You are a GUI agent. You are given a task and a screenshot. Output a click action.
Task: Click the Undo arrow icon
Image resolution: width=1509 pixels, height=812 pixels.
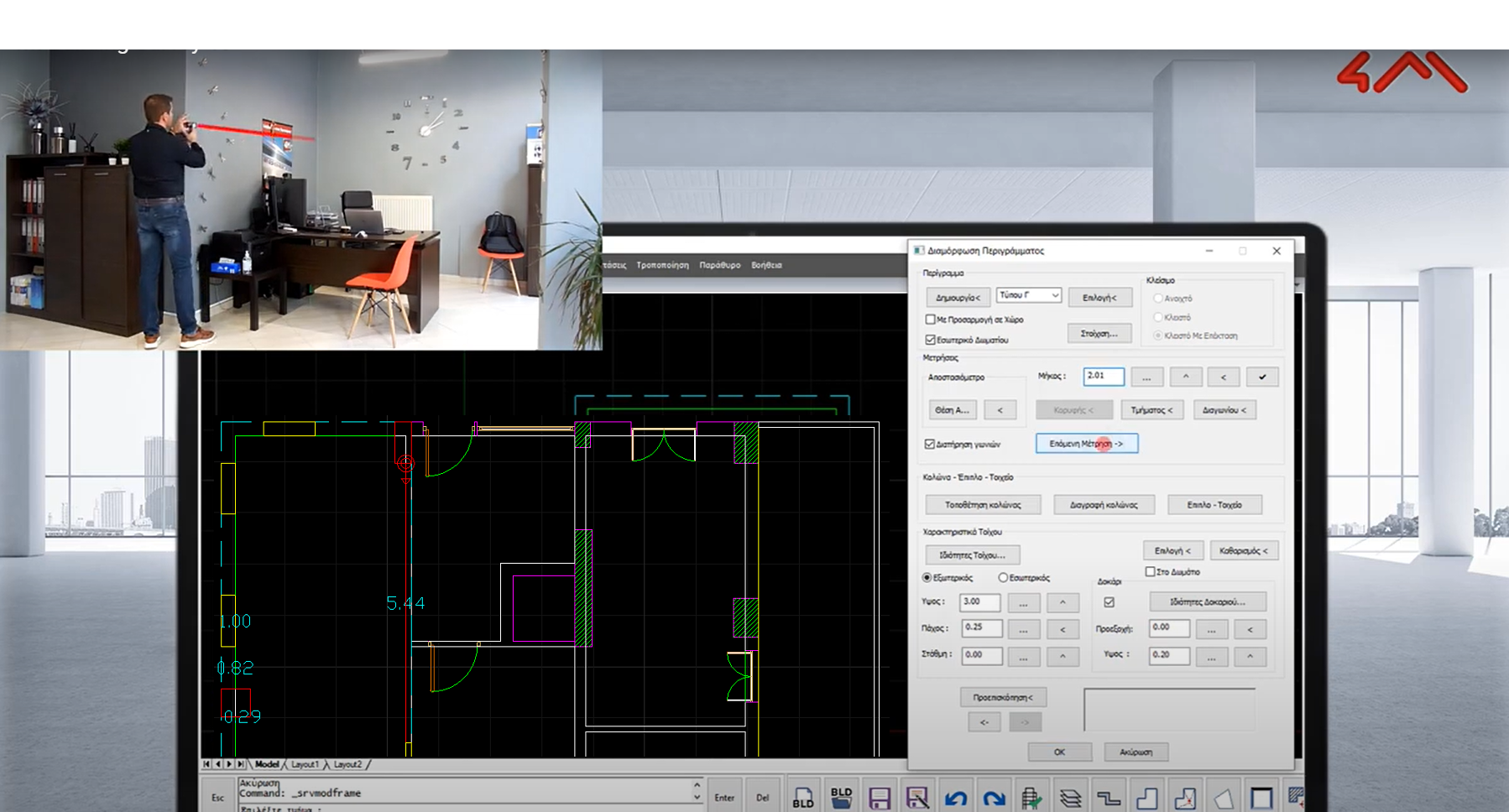coord(956,798)
